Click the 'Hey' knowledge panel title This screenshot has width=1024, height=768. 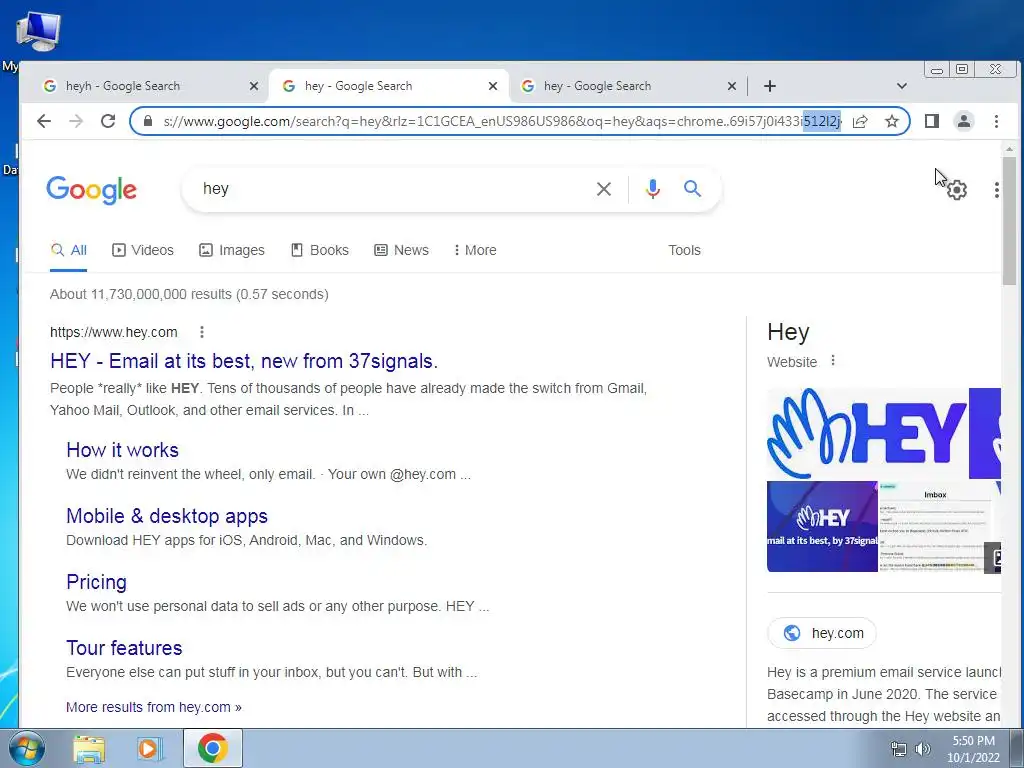pos(788,332)
